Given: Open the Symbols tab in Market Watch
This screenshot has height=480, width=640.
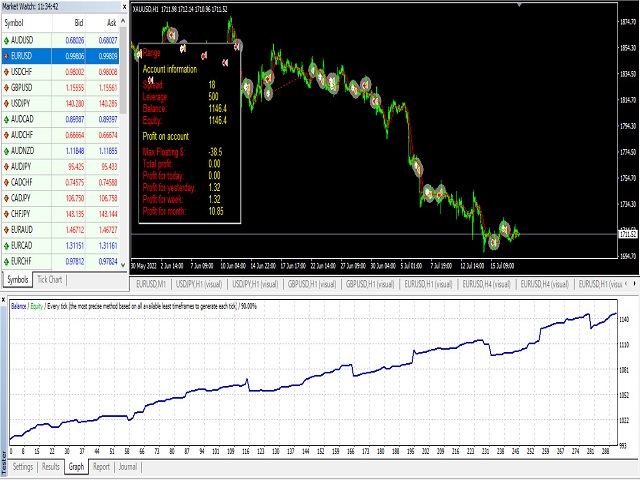Looking at the screenshot, I should (18, 279).
